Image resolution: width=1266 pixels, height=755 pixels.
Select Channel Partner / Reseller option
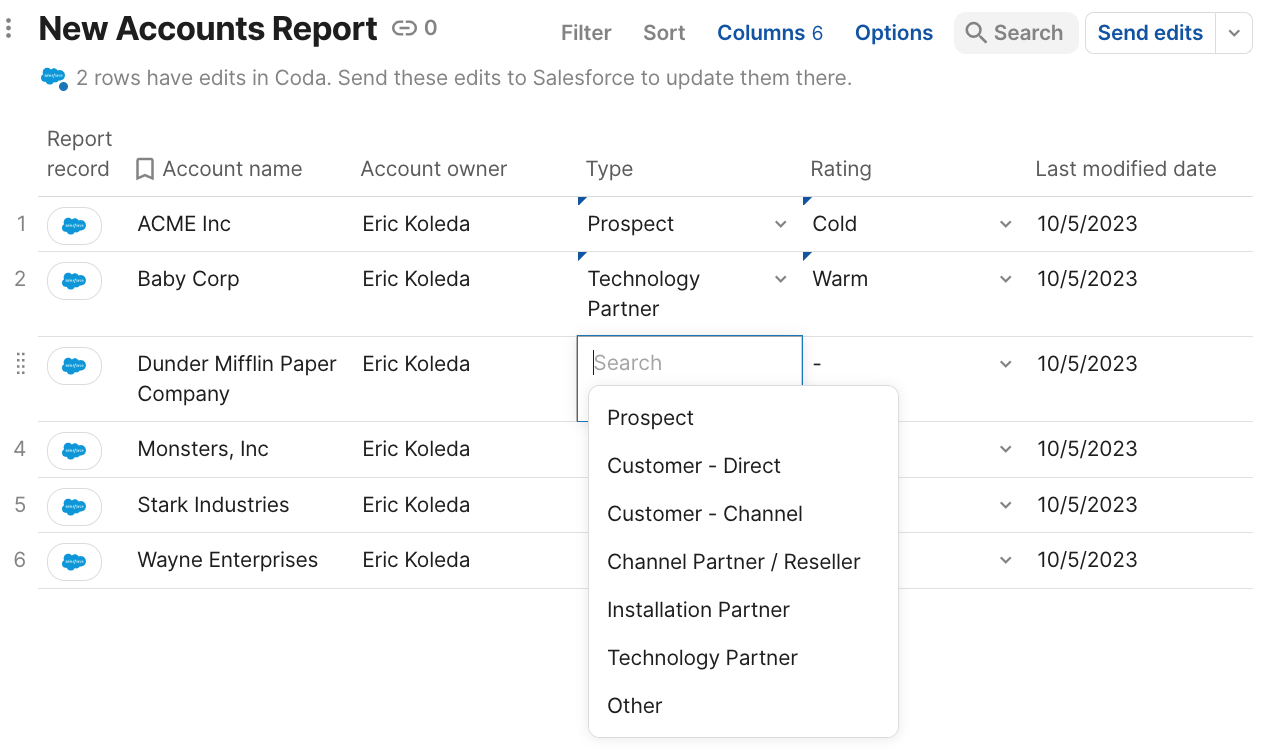[743, 562]
